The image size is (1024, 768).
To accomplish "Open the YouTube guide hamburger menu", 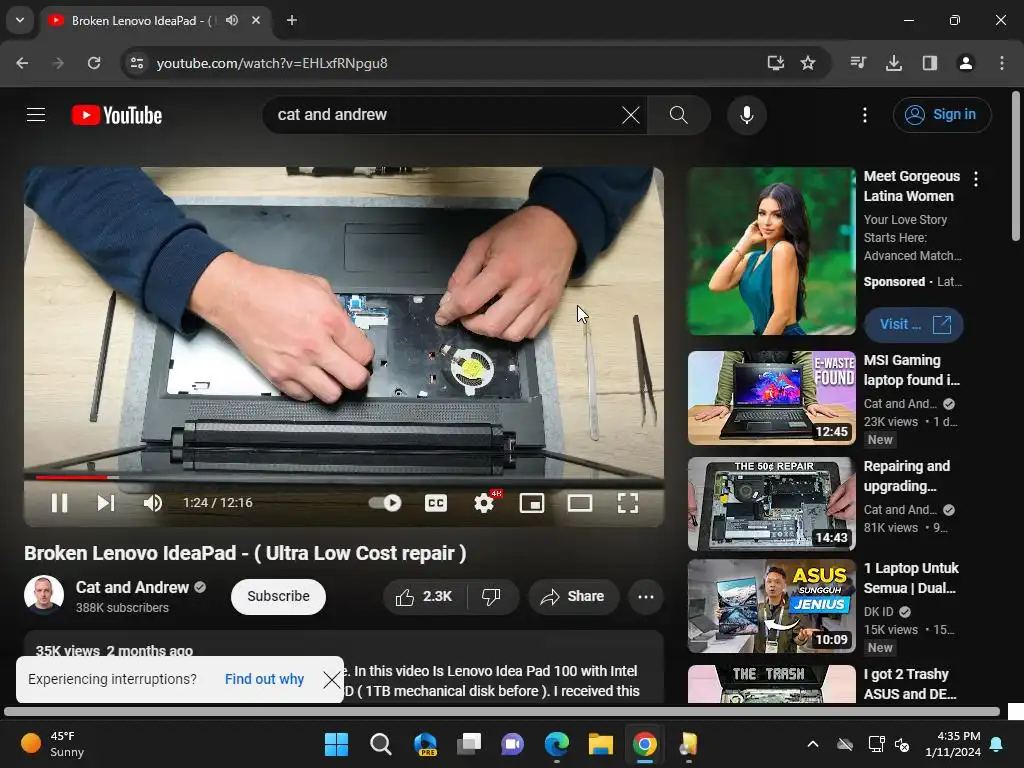I will [36, 115].
